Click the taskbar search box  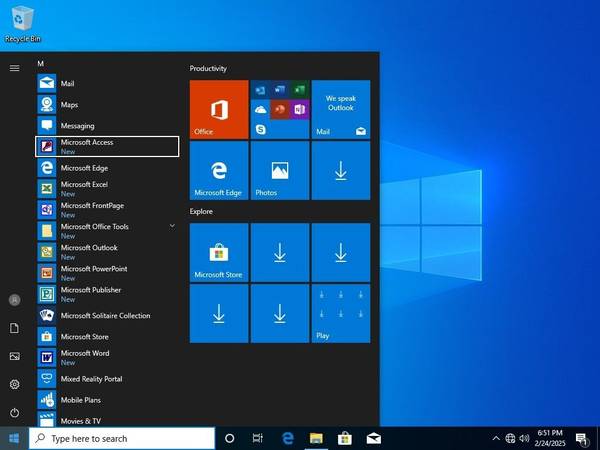click(122, 438)
